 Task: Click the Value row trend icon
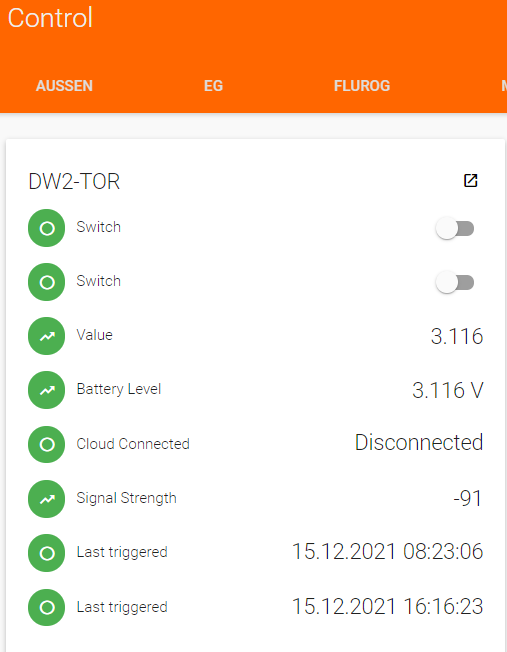47,336
